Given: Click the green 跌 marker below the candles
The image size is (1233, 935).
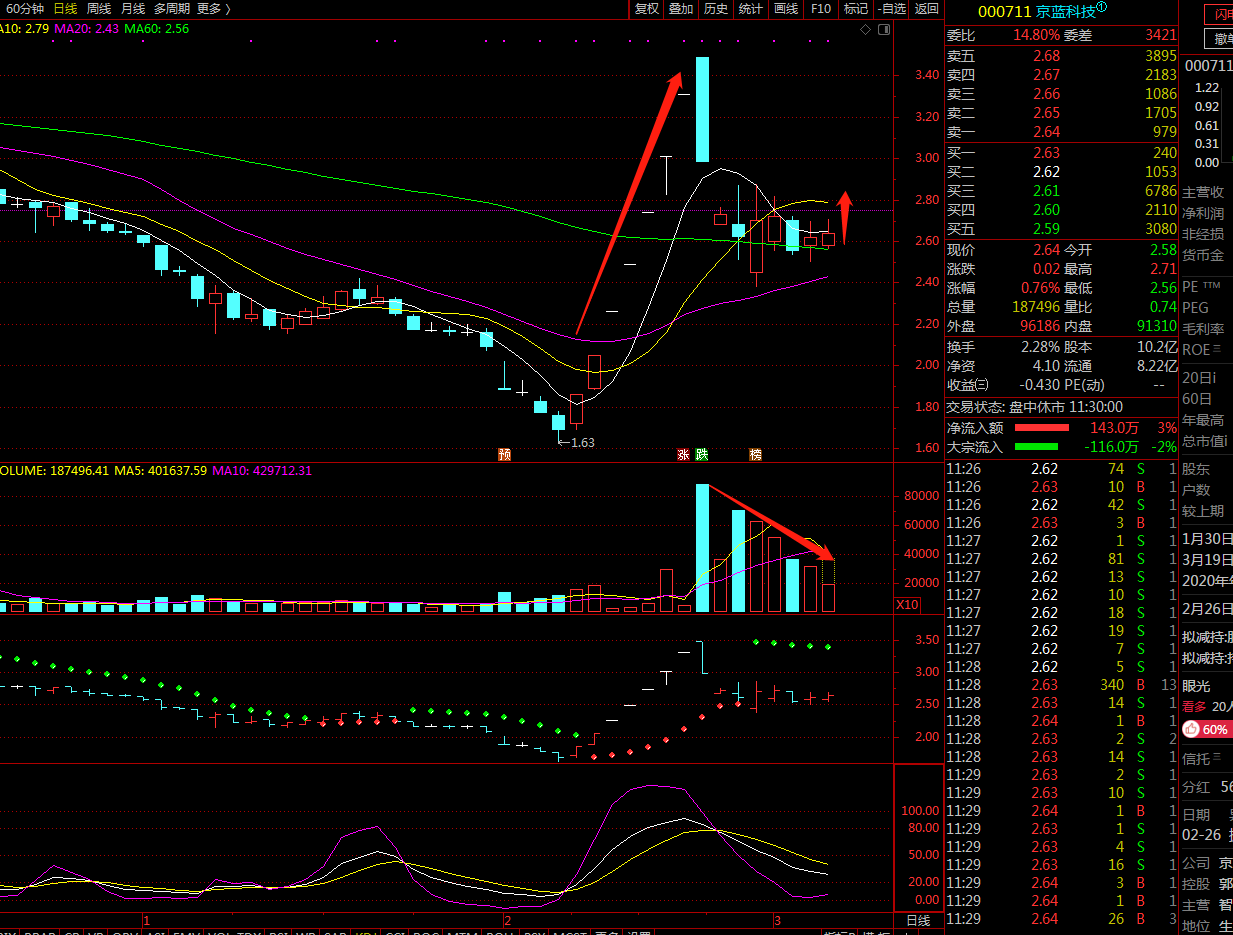Looking at the screenshot, I should point(702,454).
